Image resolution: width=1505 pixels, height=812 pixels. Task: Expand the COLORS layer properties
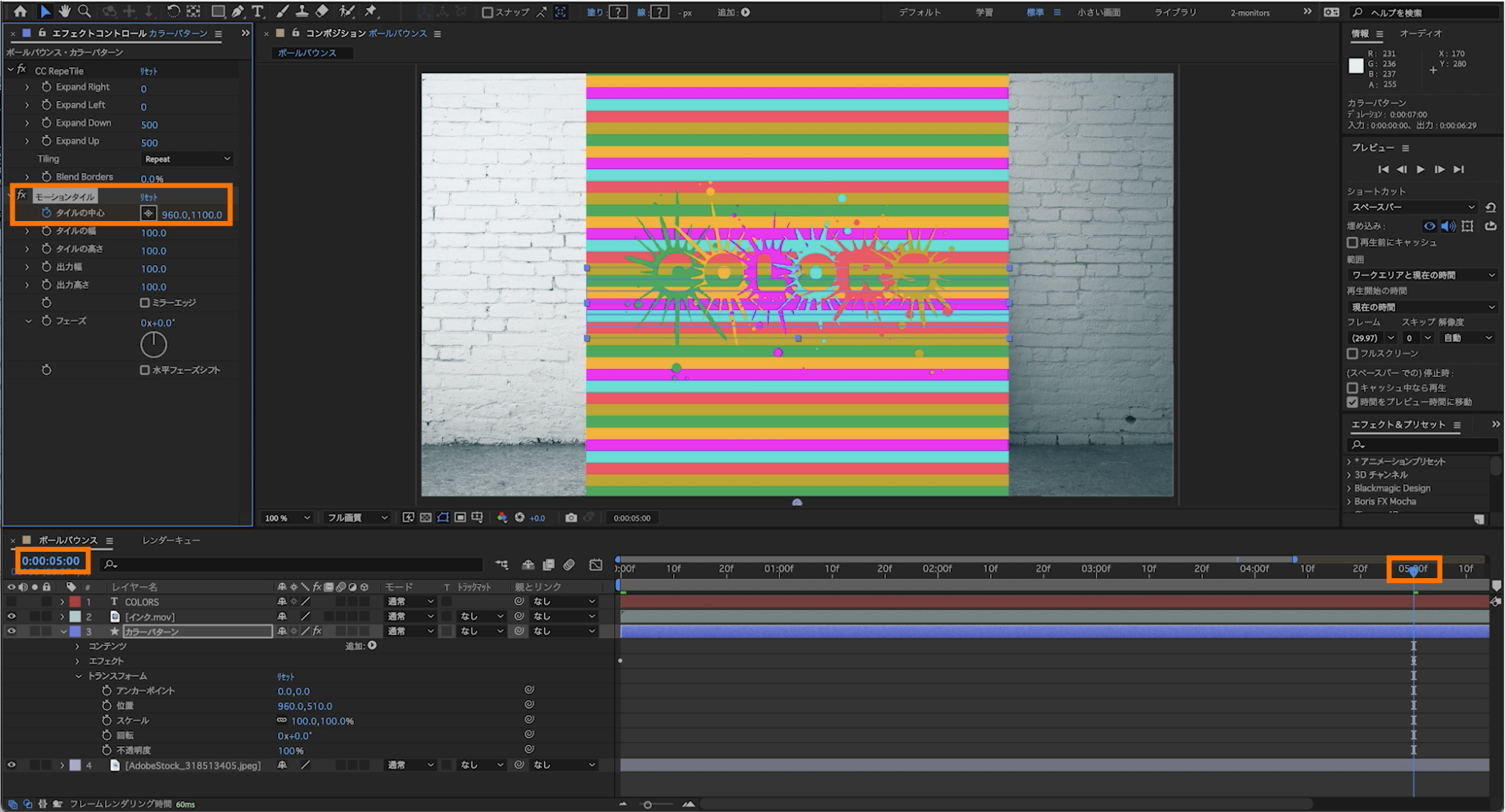point(62,602)
